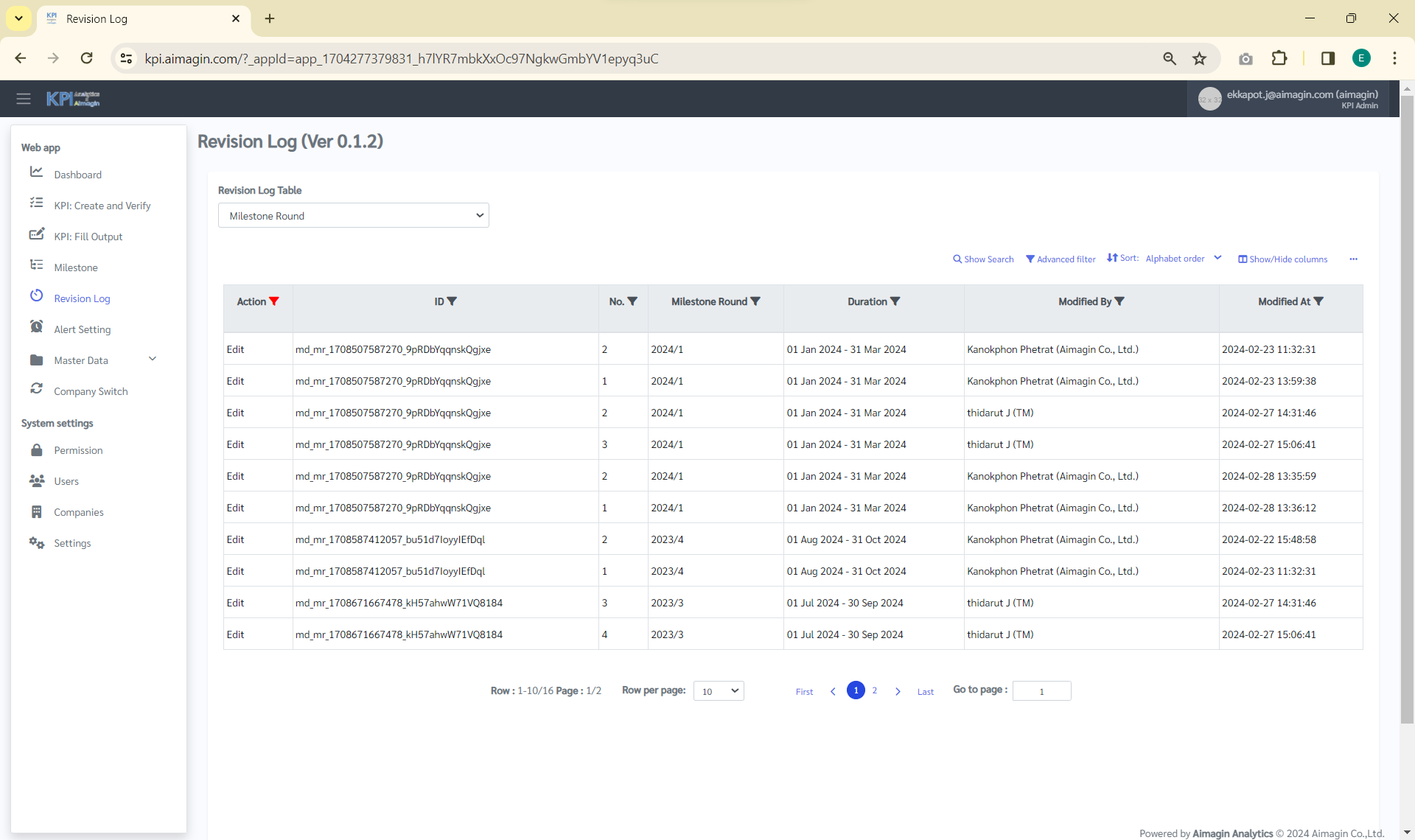
Task: Filter the Modified At column
Action: pyautogui.click(x=1318, y=301)
